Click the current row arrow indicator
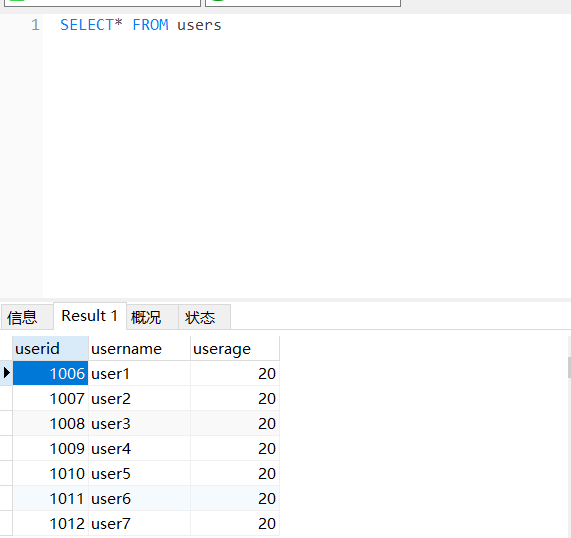The width and height of the screenshot is (571, 538). [6, 373]
